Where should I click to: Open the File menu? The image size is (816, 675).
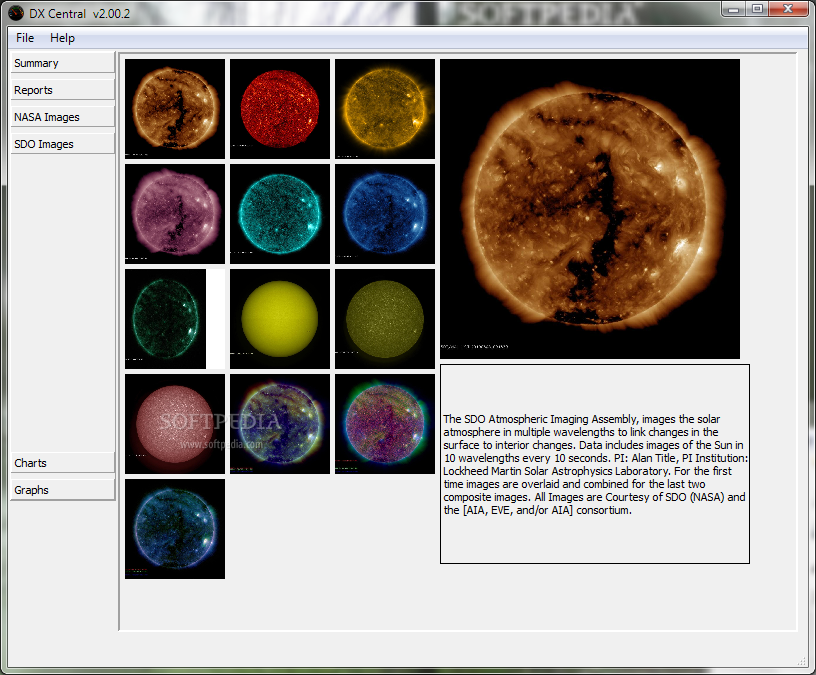pyautogui.click(x=25, y=38)
